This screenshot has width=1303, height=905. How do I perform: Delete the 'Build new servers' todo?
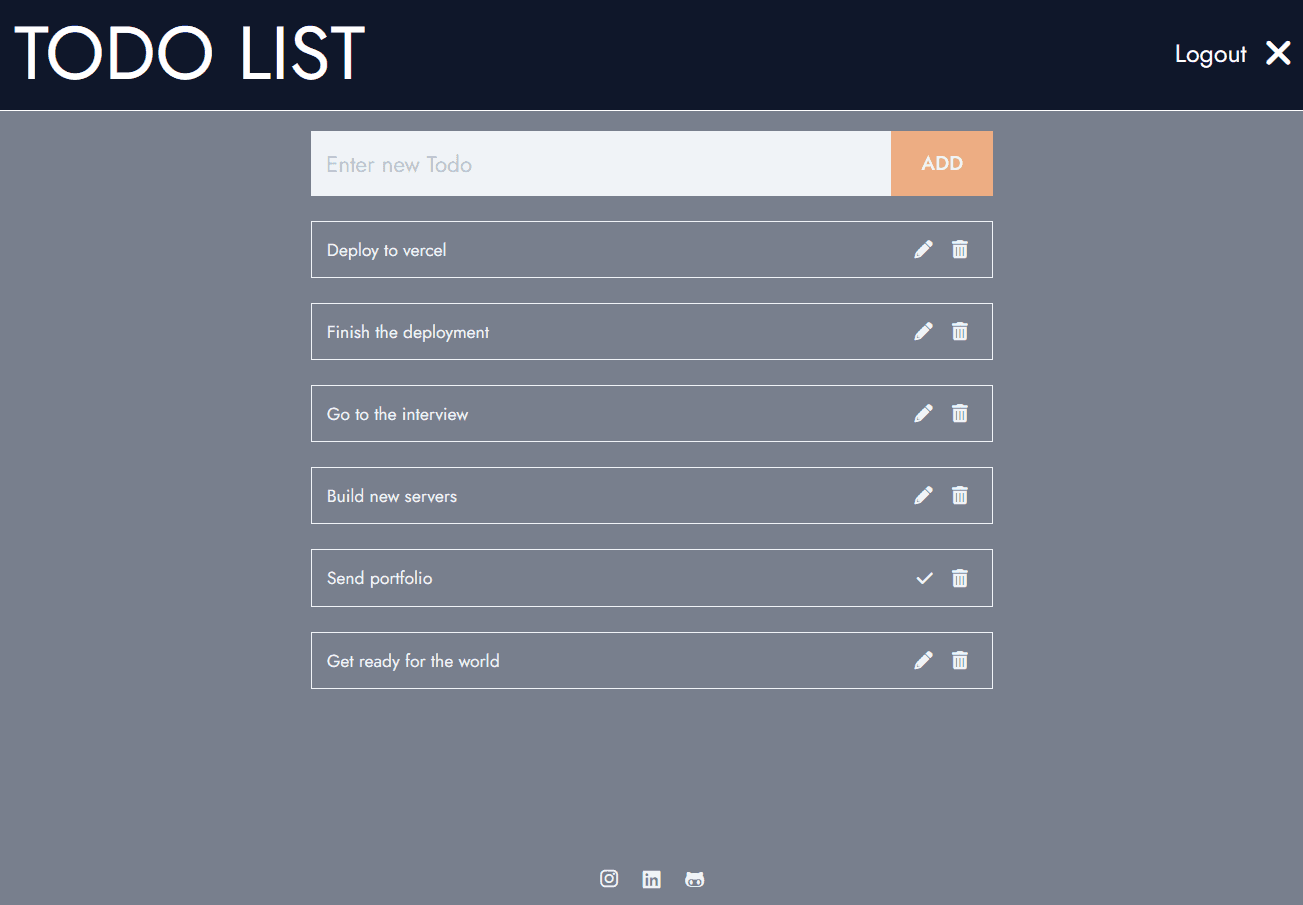coord(959,495)
